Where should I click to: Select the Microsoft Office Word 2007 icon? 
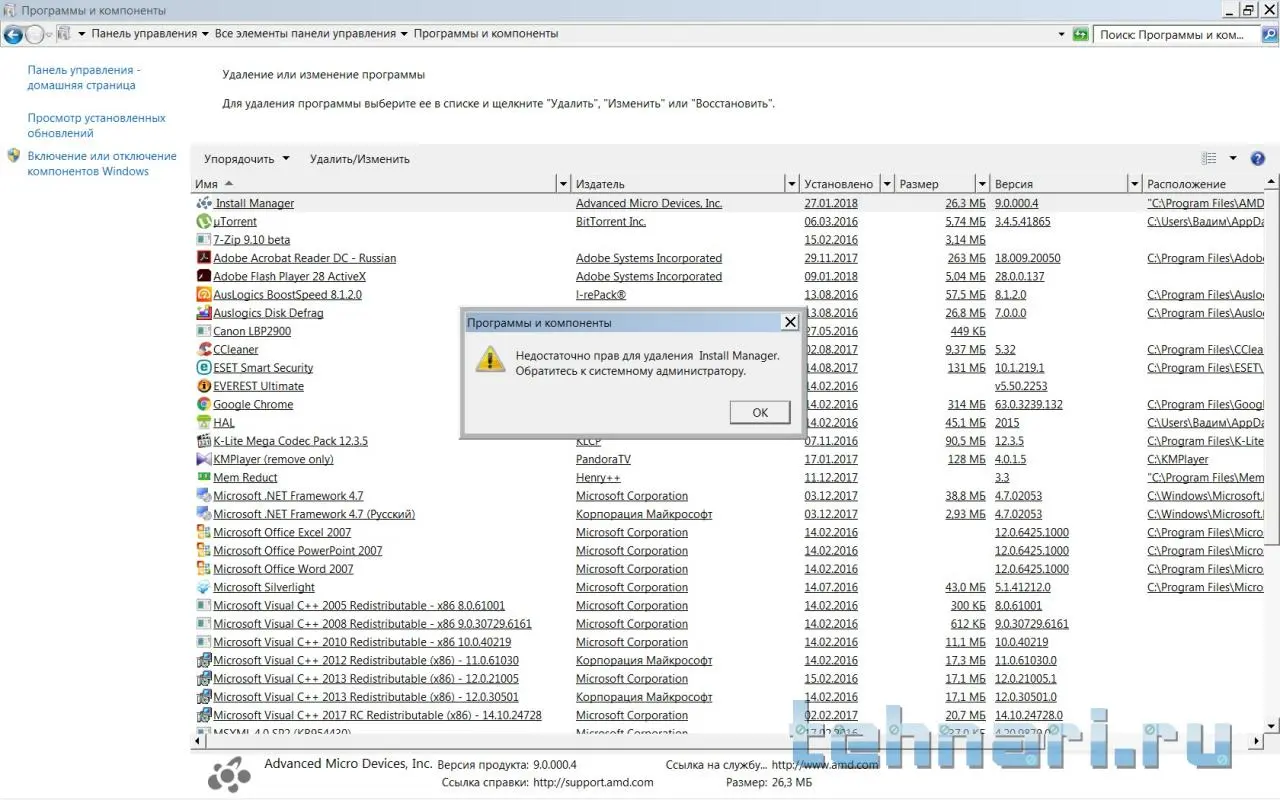coord(204,569)
